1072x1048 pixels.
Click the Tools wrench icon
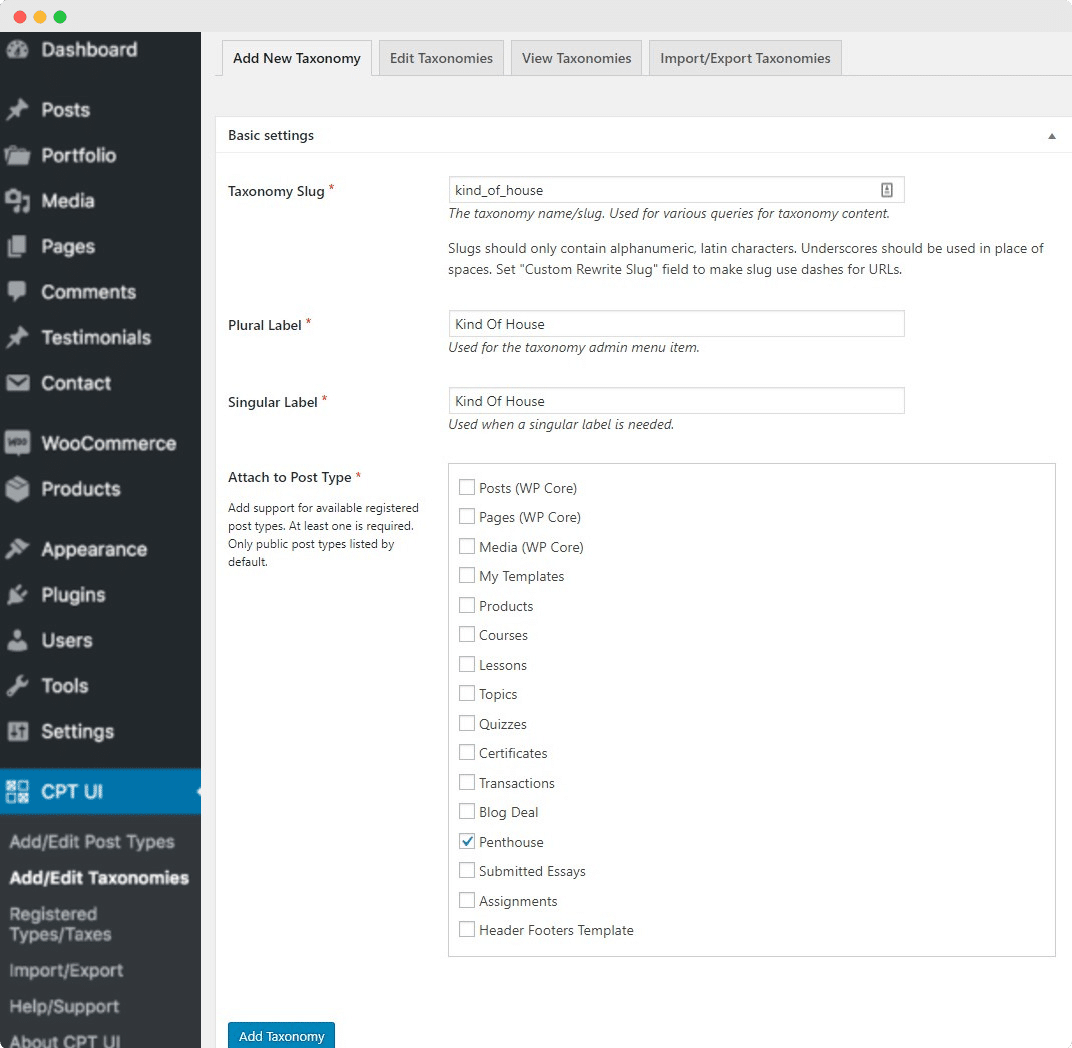[18, 686]
